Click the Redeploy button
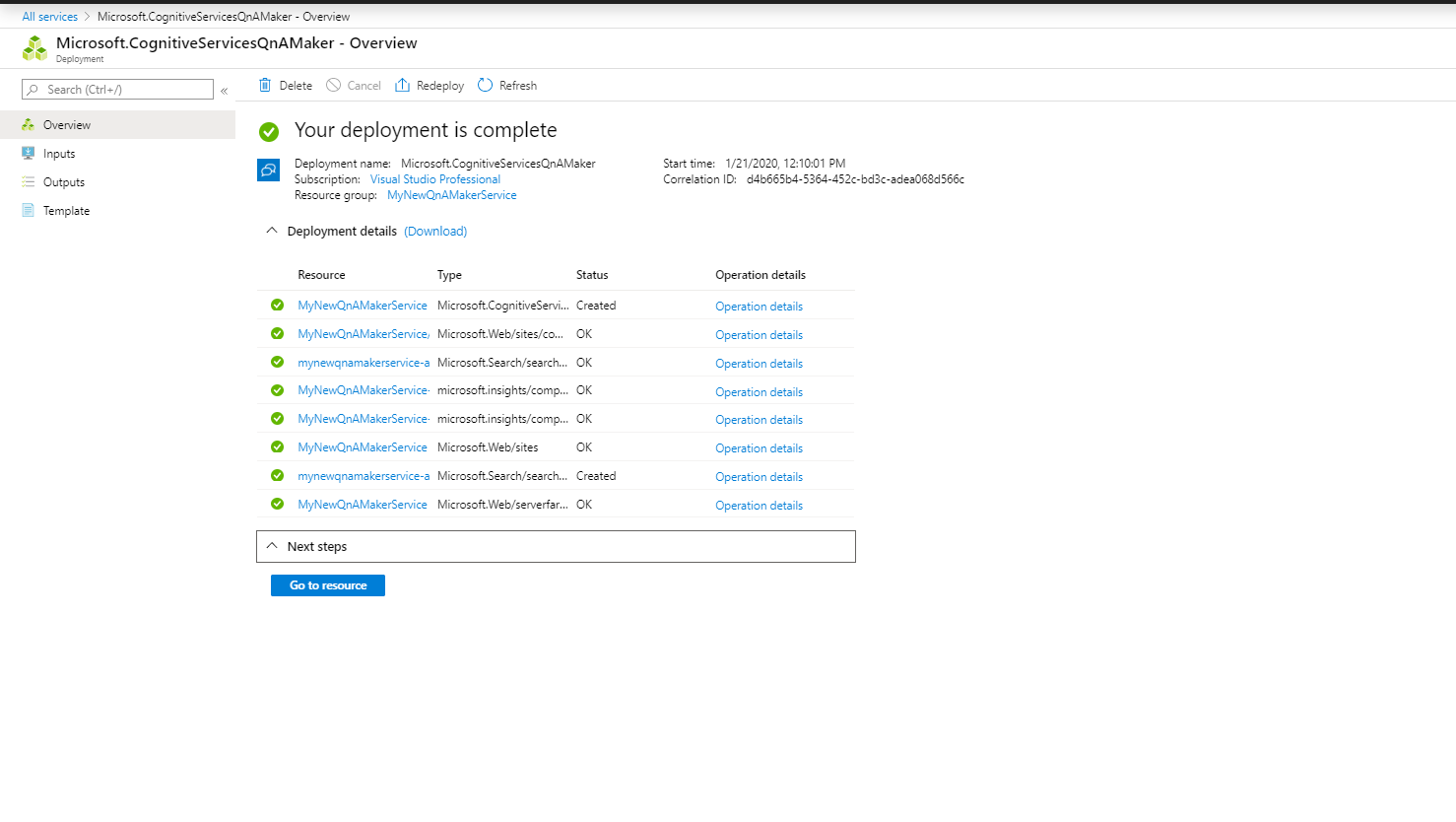The width and height of the screenshot is (1456, 822). click(430, 86)
